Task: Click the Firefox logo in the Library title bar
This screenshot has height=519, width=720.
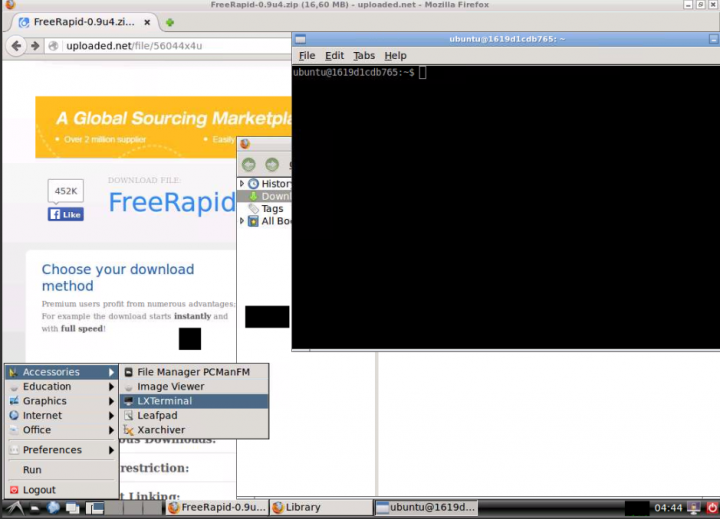Action: pos(245,144)
